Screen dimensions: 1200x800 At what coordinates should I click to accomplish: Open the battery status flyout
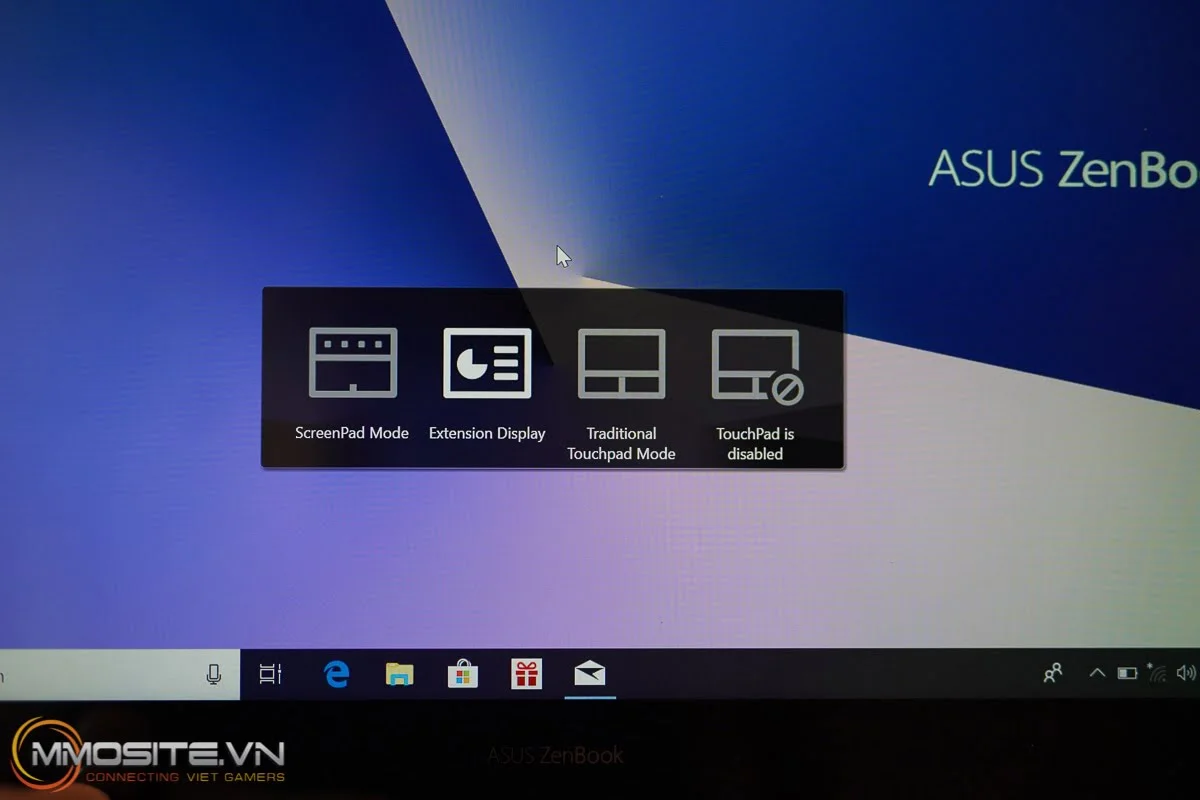tap(1127, 673)
